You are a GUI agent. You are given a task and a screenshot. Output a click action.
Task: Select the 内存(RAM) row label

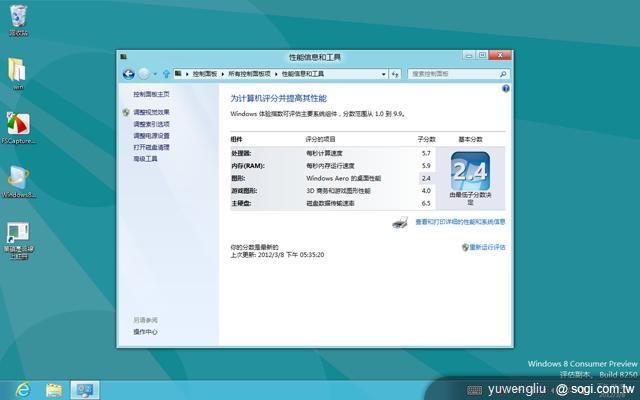(x=248, y=166)
